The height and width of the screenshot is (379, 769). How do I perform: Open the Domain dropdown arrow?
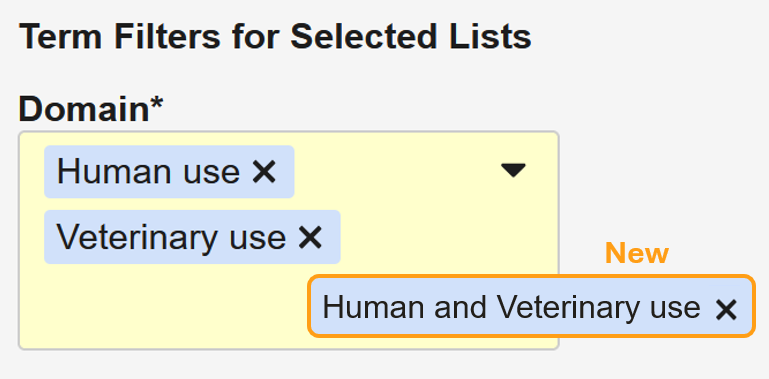[513, 170]
